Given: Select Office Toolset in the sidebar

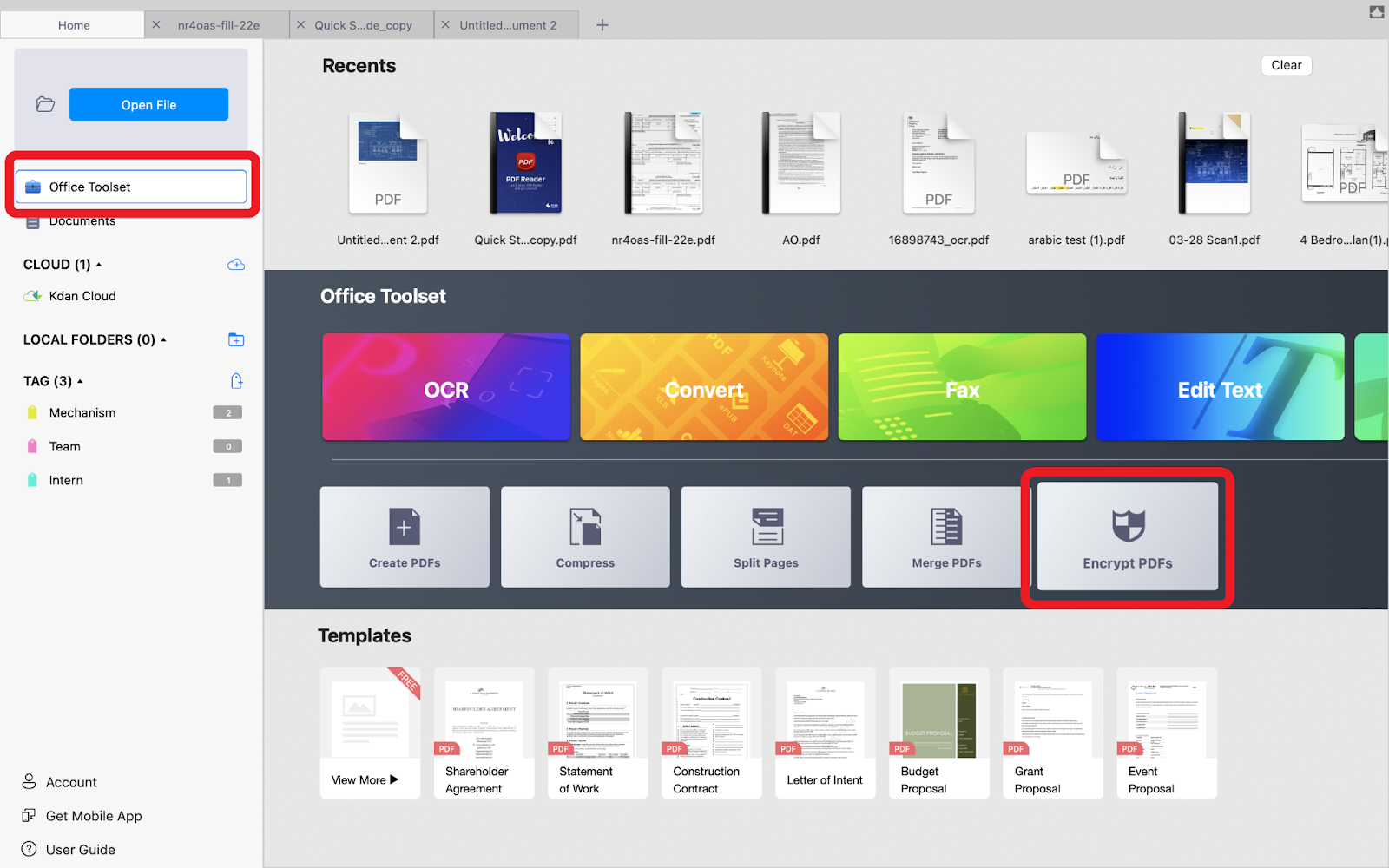Looking at the screenshot, I should coord(131,187).
